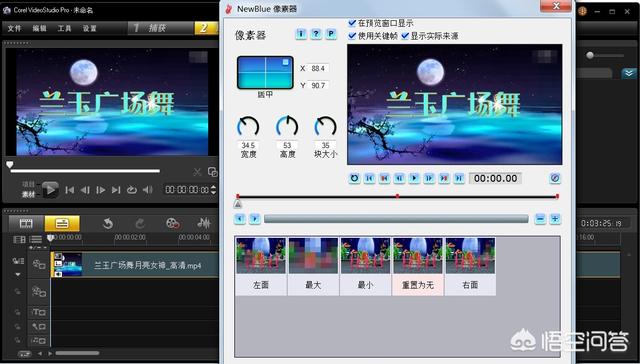Open the 文件 menu in VideoStudio
The image size is (640, 364).
click(x=14, y=28)
